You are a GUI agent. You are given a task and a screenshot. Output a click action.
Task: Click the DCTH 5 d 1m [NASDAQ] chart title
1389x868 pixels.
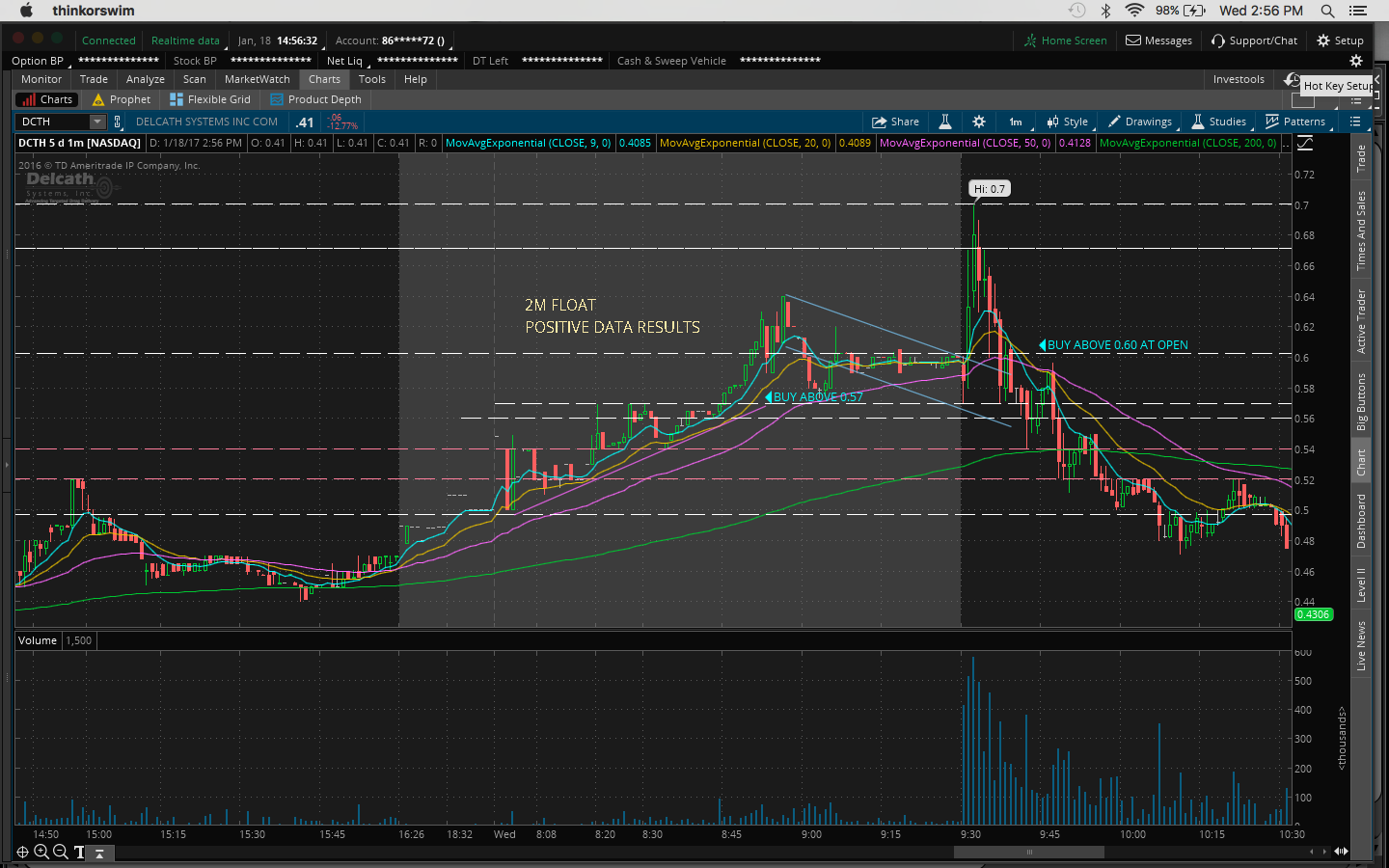80,143
